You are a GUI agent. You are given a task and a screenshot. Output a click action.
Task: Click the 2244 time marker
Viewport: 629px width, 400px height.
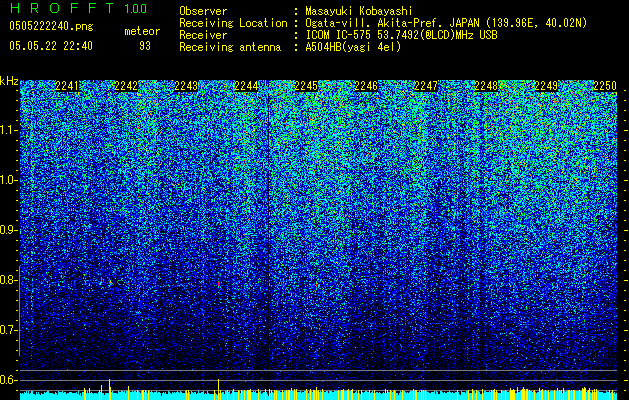click(x=246, y=86)
